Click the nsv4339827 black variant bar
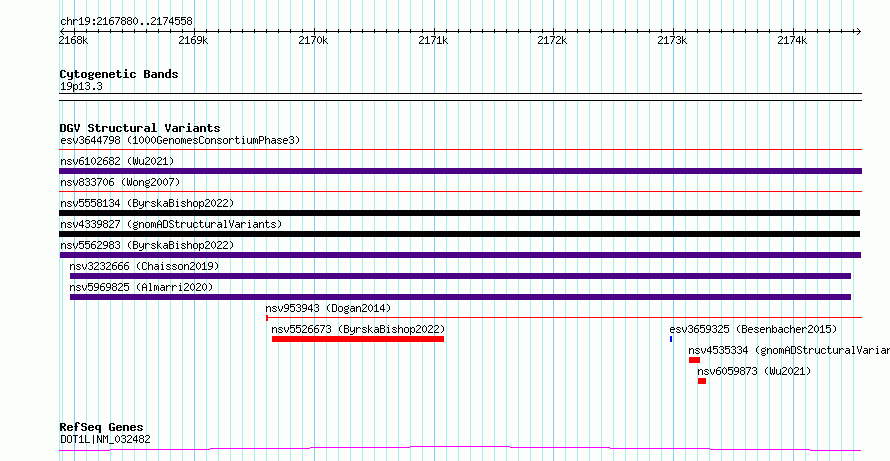Image resolution: width=890 pixels, height=461 pixels. coord(460,234)
